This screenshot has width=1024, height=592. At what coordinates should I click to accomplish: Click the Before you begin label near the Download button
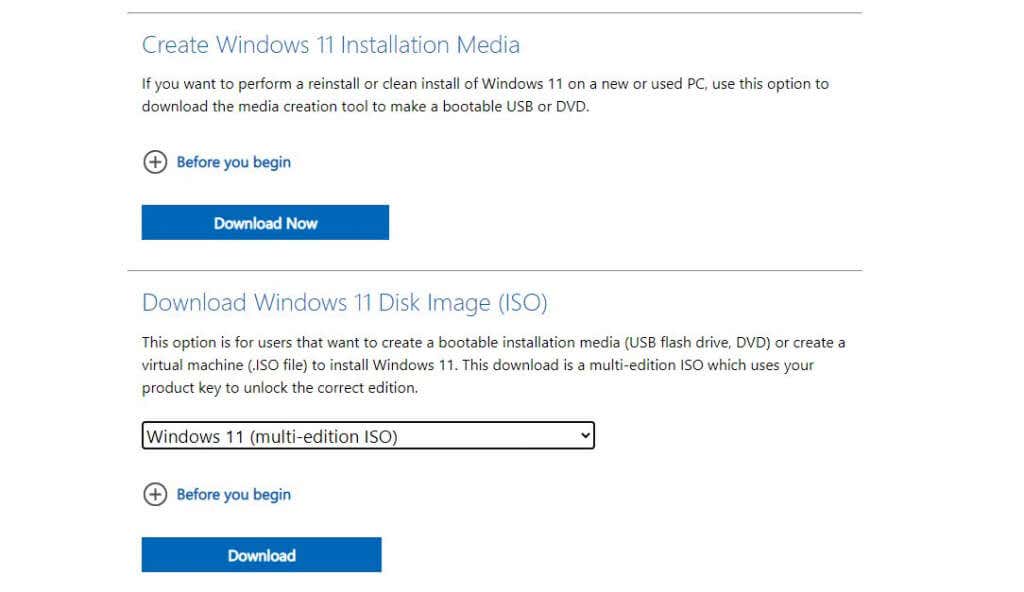pos(232,494)
